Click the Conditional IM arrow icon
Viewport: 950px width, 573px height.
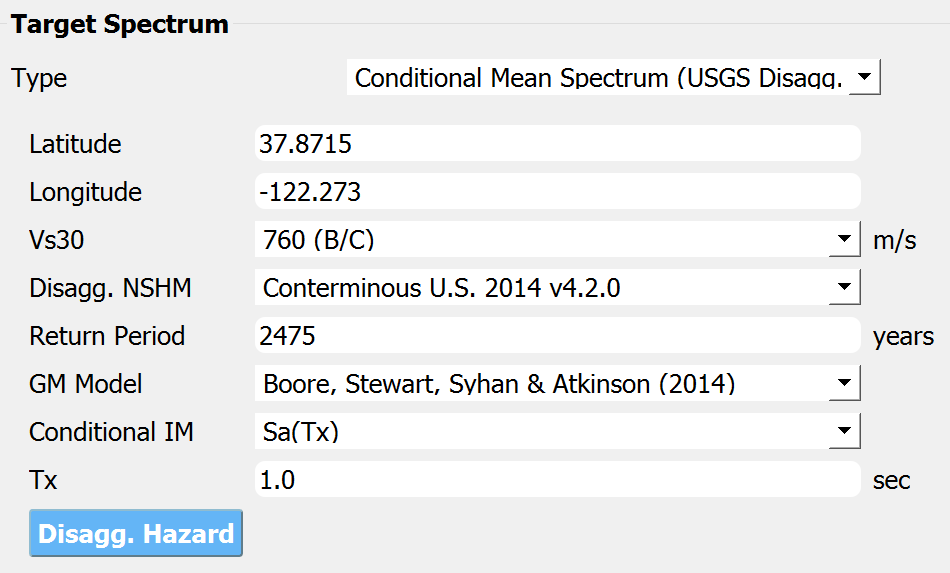(x=845, y=431)
